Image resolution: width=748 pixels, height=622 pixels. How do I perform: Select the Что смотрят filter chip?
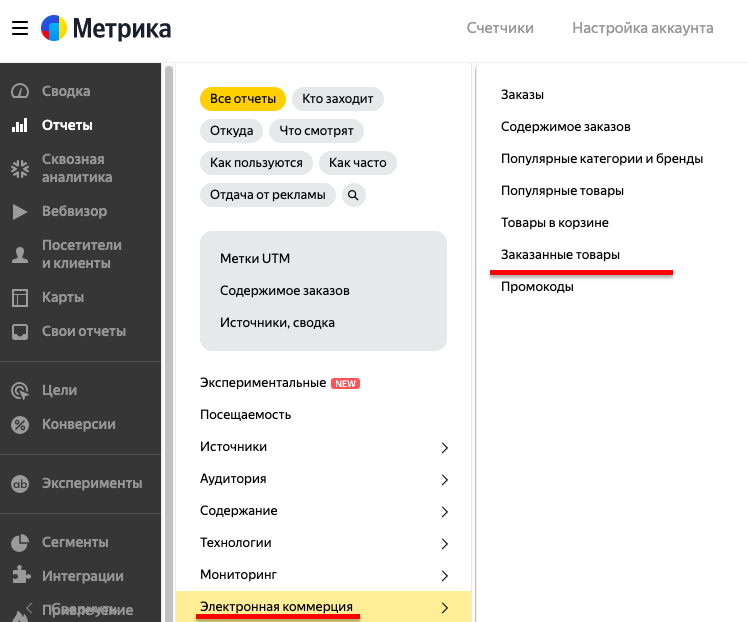[316, 131]
